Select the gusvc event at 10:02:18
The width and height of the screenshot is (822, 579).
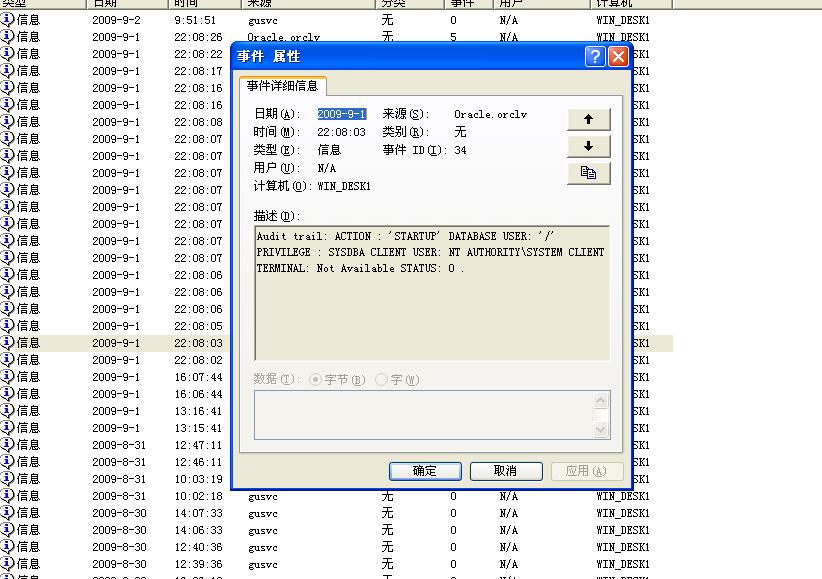click(x=262, y=496)
